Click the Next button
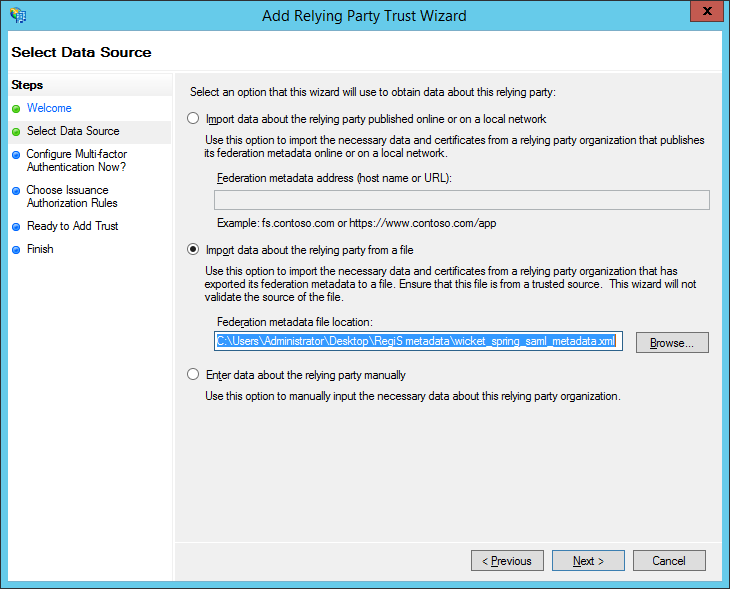This screenshot has height=589, width=730. [x=588, y=561]
